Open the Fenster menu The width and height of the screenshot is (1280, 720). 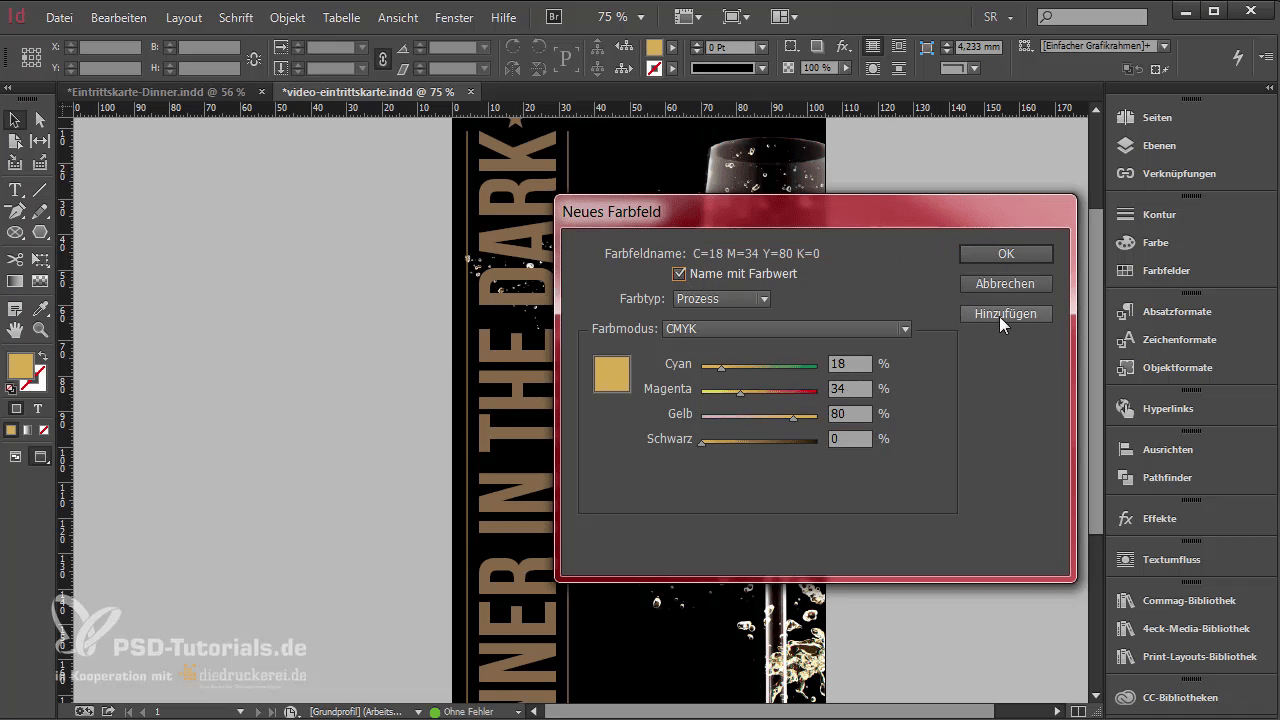(x=454, y=18)
